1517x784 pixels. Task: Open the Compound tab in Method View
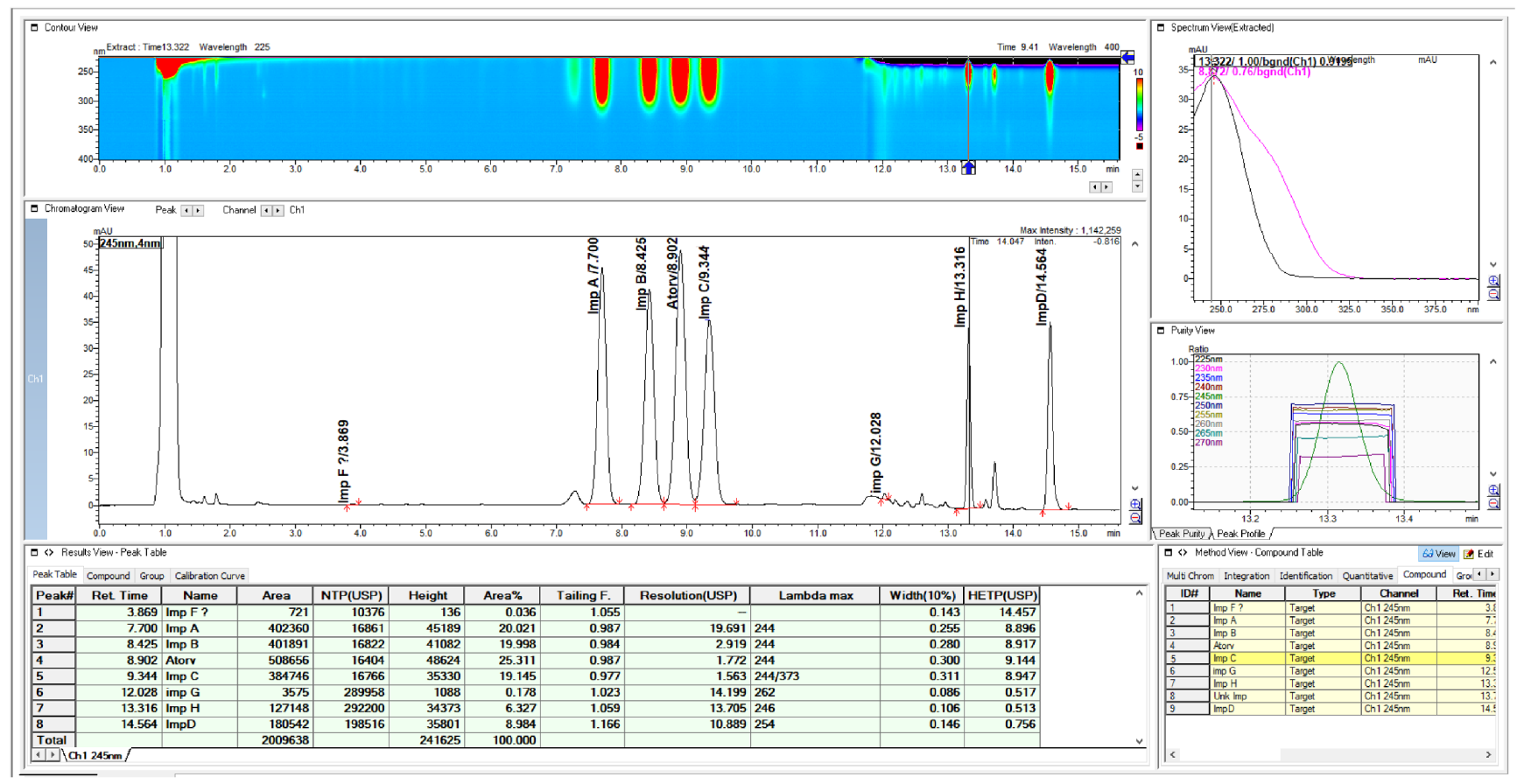[1425, 575]
